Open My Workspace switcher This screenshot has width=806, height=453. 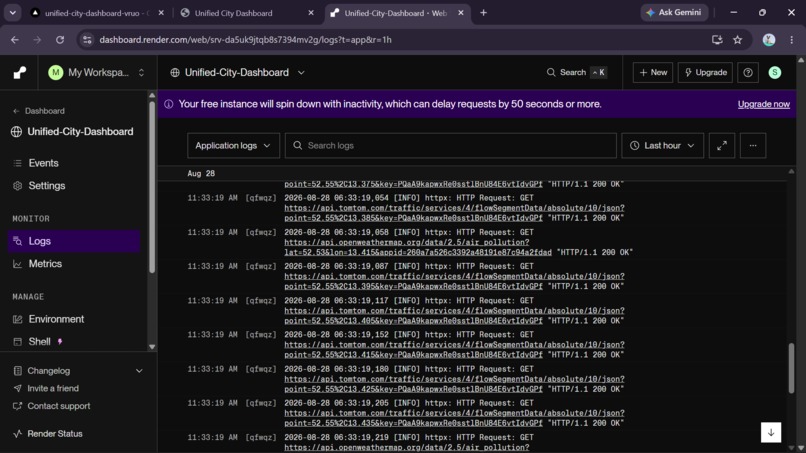[97, 73]
